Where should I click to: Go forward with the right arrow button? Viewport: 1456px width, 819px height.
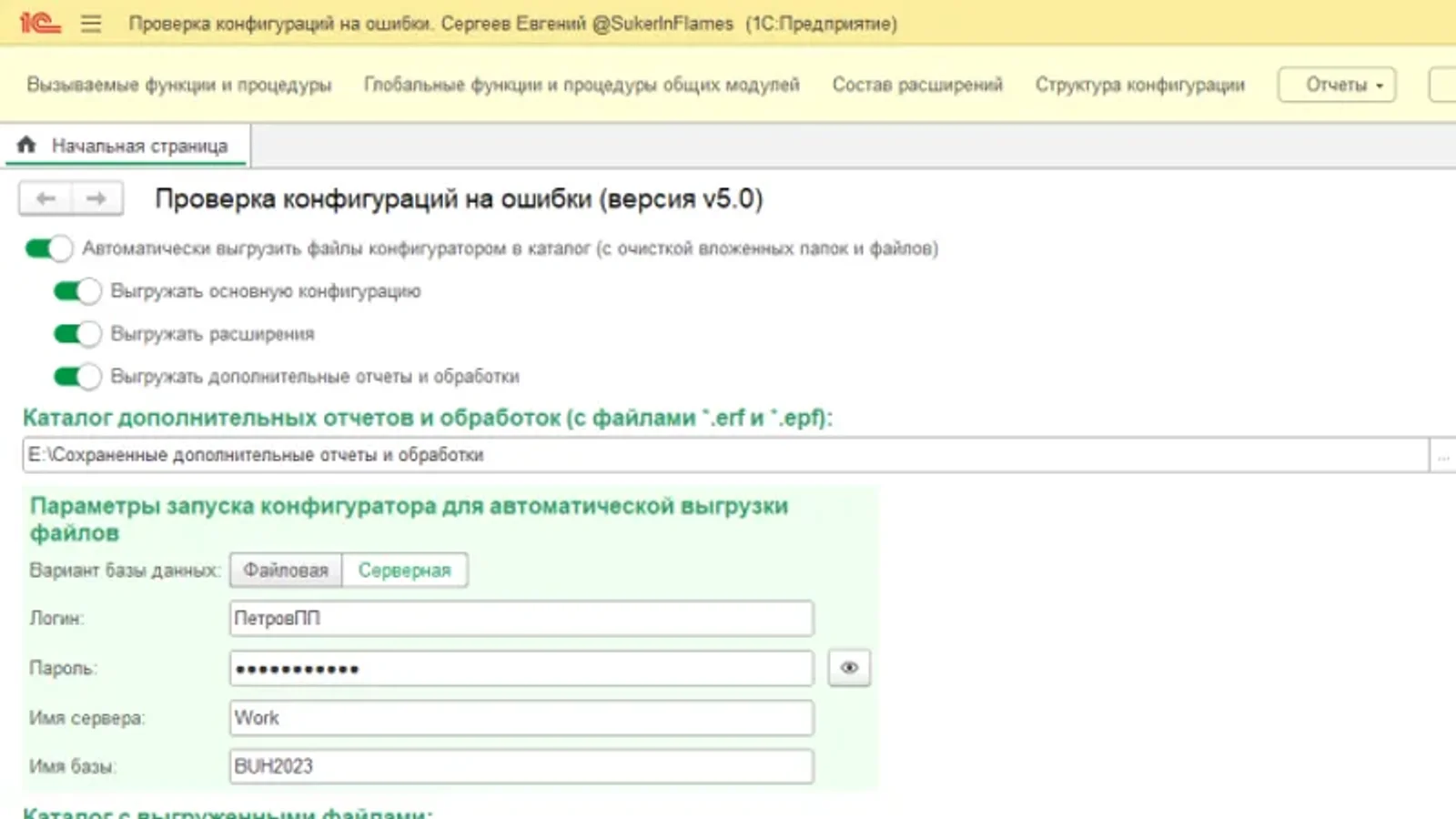click(x=96, y=198)
